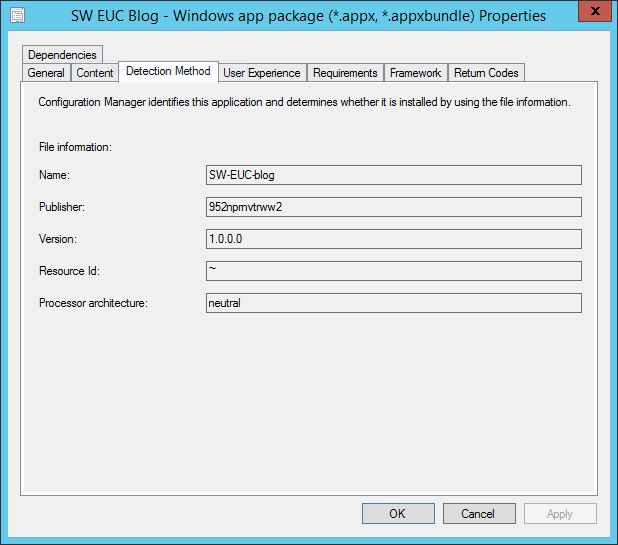Click the Name field showing SW-EUC-blog
This screenshot has height=545, width=618.
pos(392,175)
